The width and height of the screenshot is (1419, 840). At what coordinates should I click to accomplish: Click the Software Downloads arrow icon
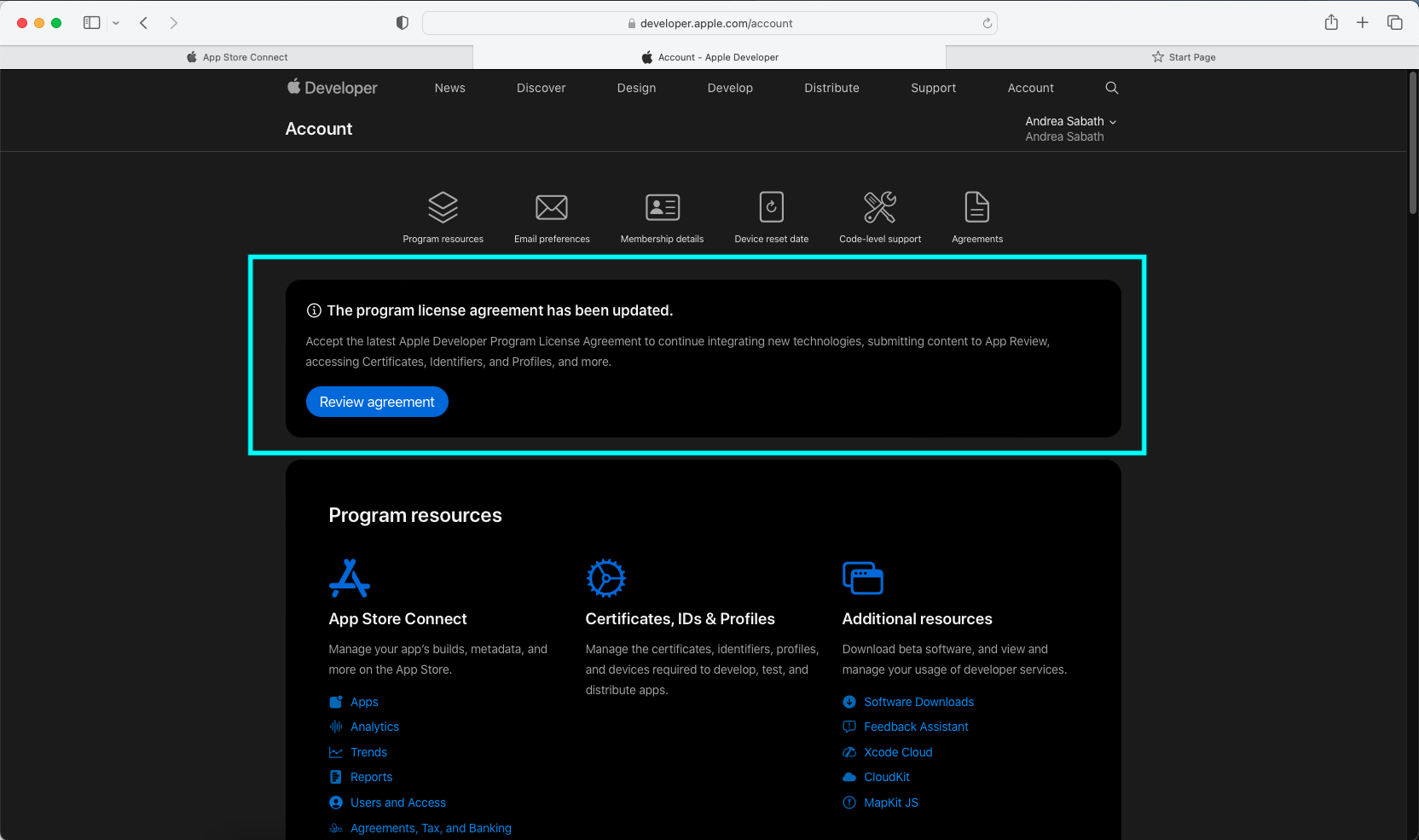[x=849, y=702]
